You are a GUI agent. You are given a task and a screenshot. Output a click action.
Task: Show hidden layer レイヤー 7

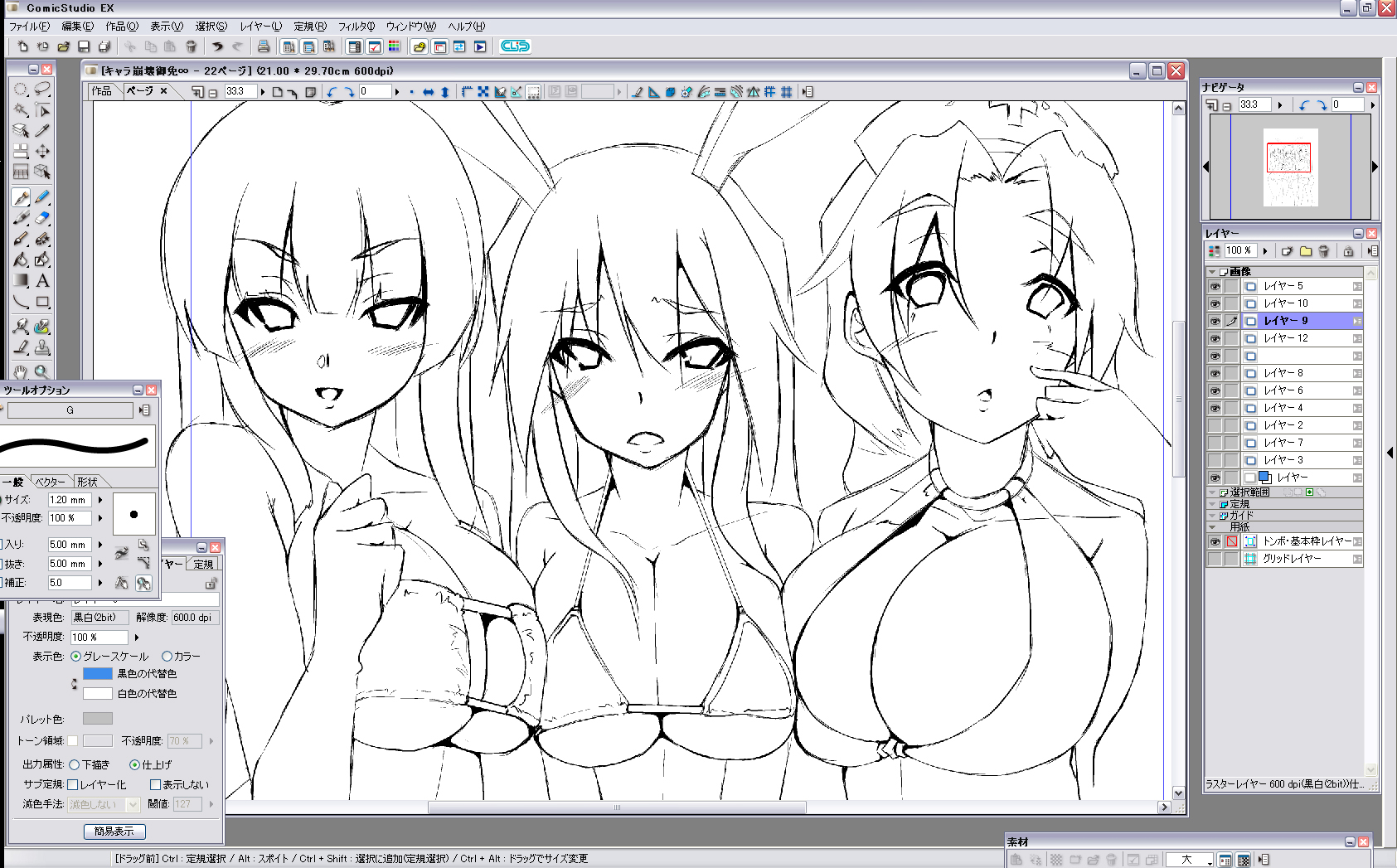(x=1215, y=443)
